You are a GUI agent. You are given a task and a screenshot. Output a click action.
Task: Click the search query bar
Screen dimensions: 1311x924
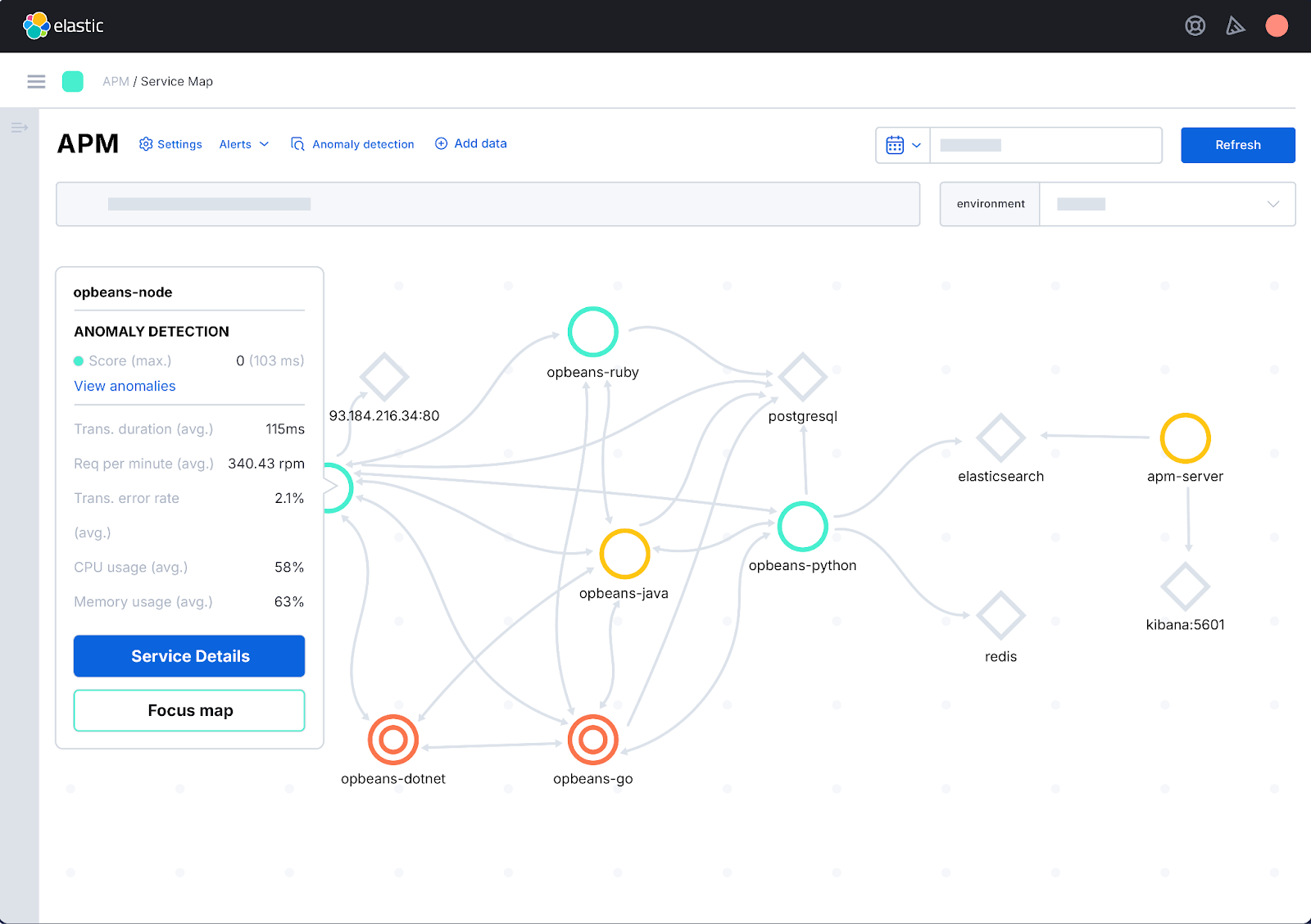488,204
